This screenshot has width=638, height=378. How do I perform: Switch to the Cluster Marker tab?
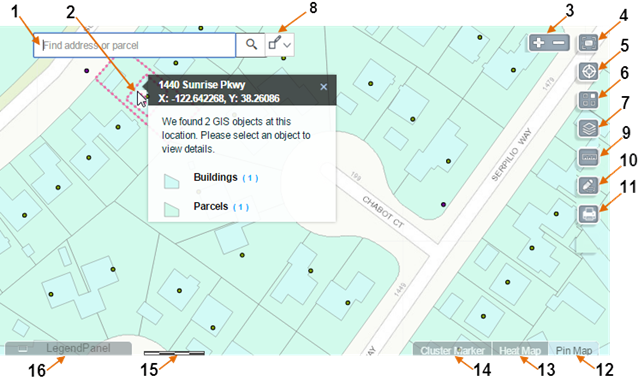click(452, 350)
